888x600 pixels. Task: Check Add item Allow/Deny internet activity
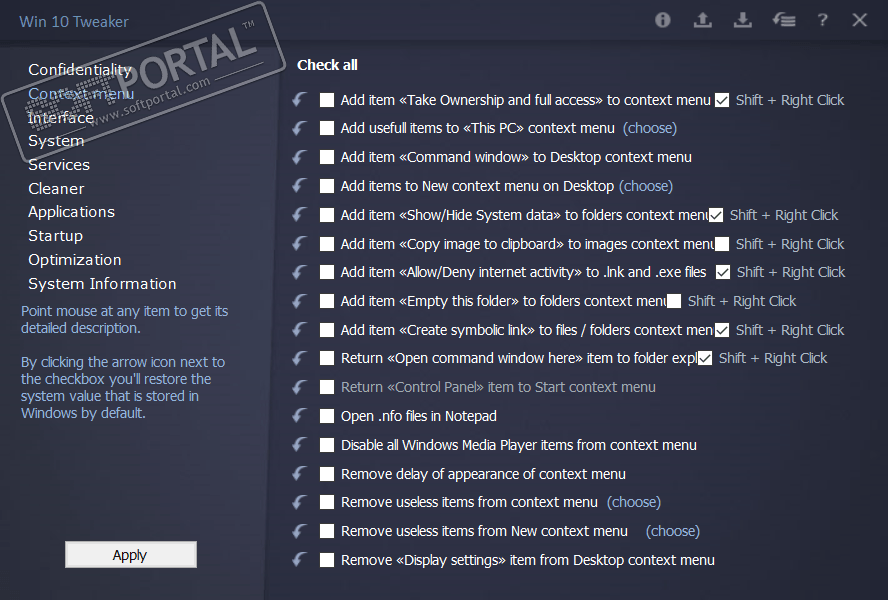pos(327,272)
